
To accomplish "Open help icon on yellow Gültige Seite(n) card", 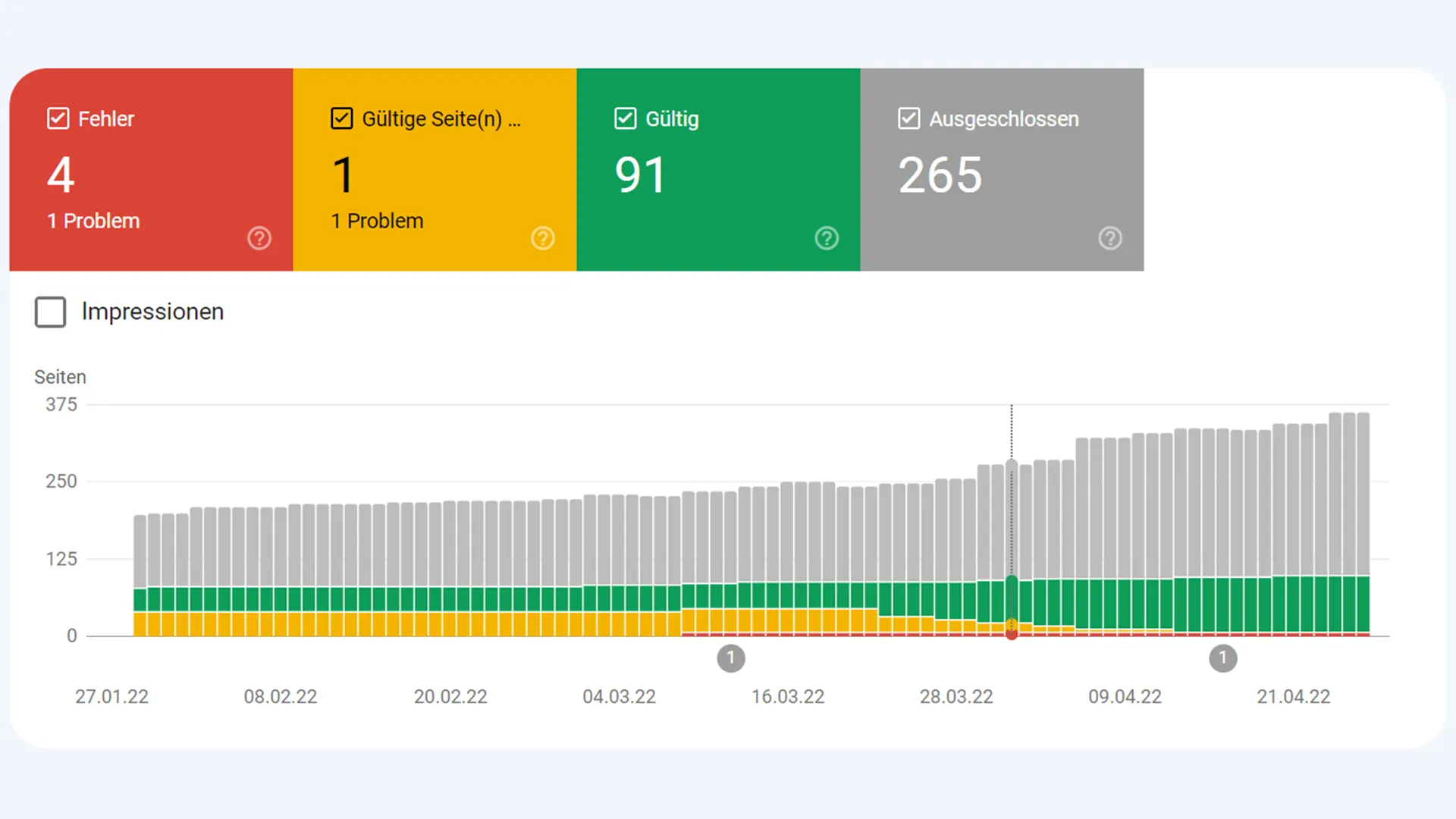I will pyautogui.click(x=543, y=238).
